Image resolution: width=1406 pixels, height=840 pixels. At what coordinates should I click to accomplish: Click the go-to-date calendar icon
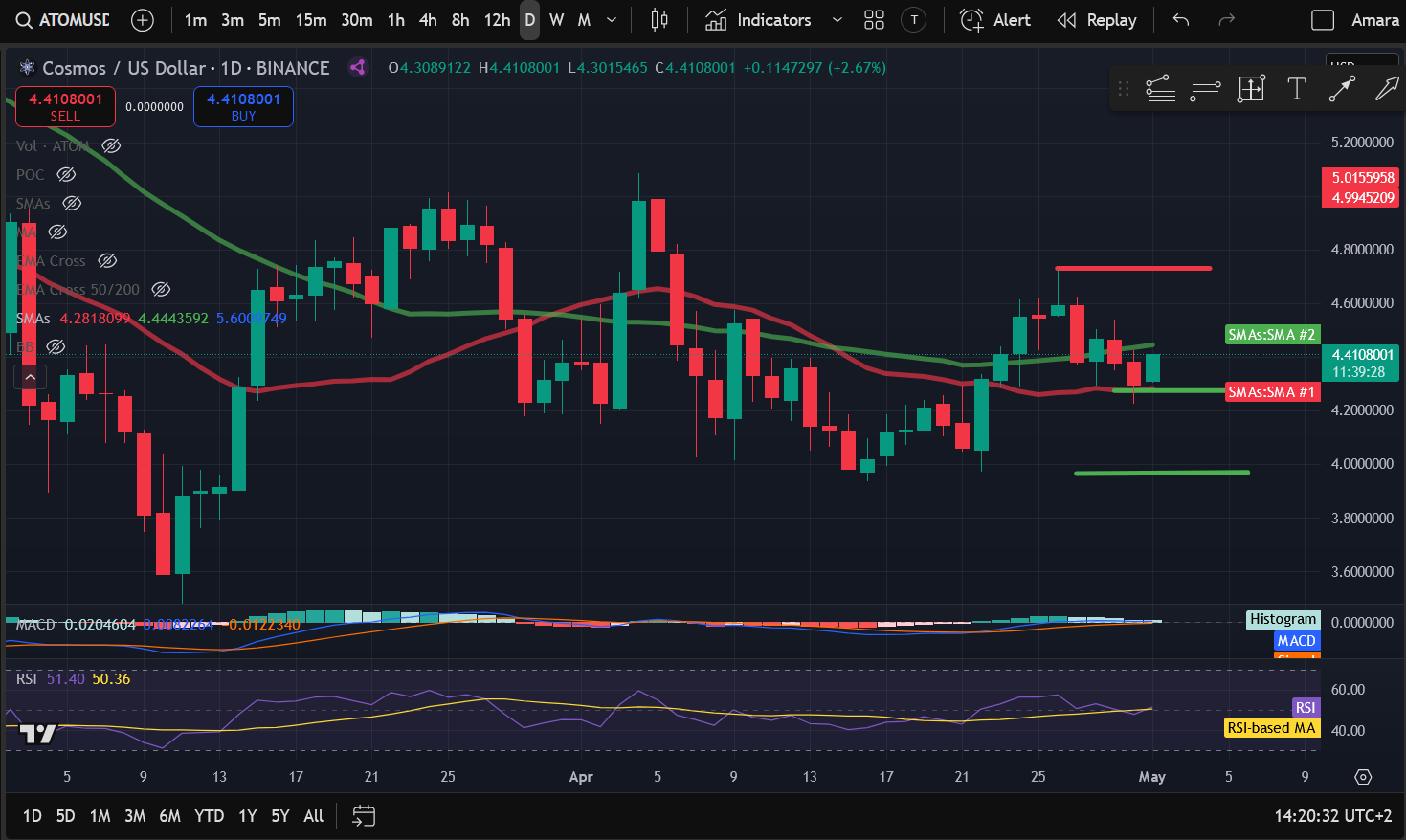click(364, 816)
